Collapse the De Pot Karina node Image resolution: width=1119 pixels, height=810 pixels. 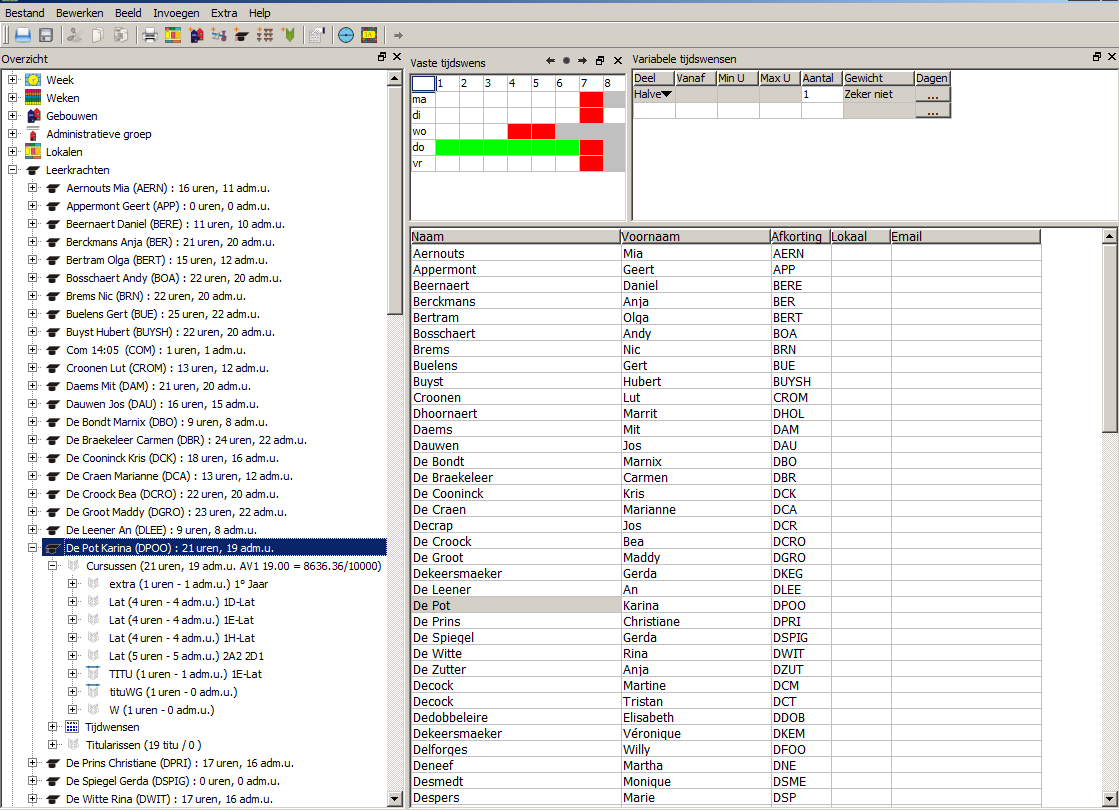pyautogui.click(x=33, y=547)
